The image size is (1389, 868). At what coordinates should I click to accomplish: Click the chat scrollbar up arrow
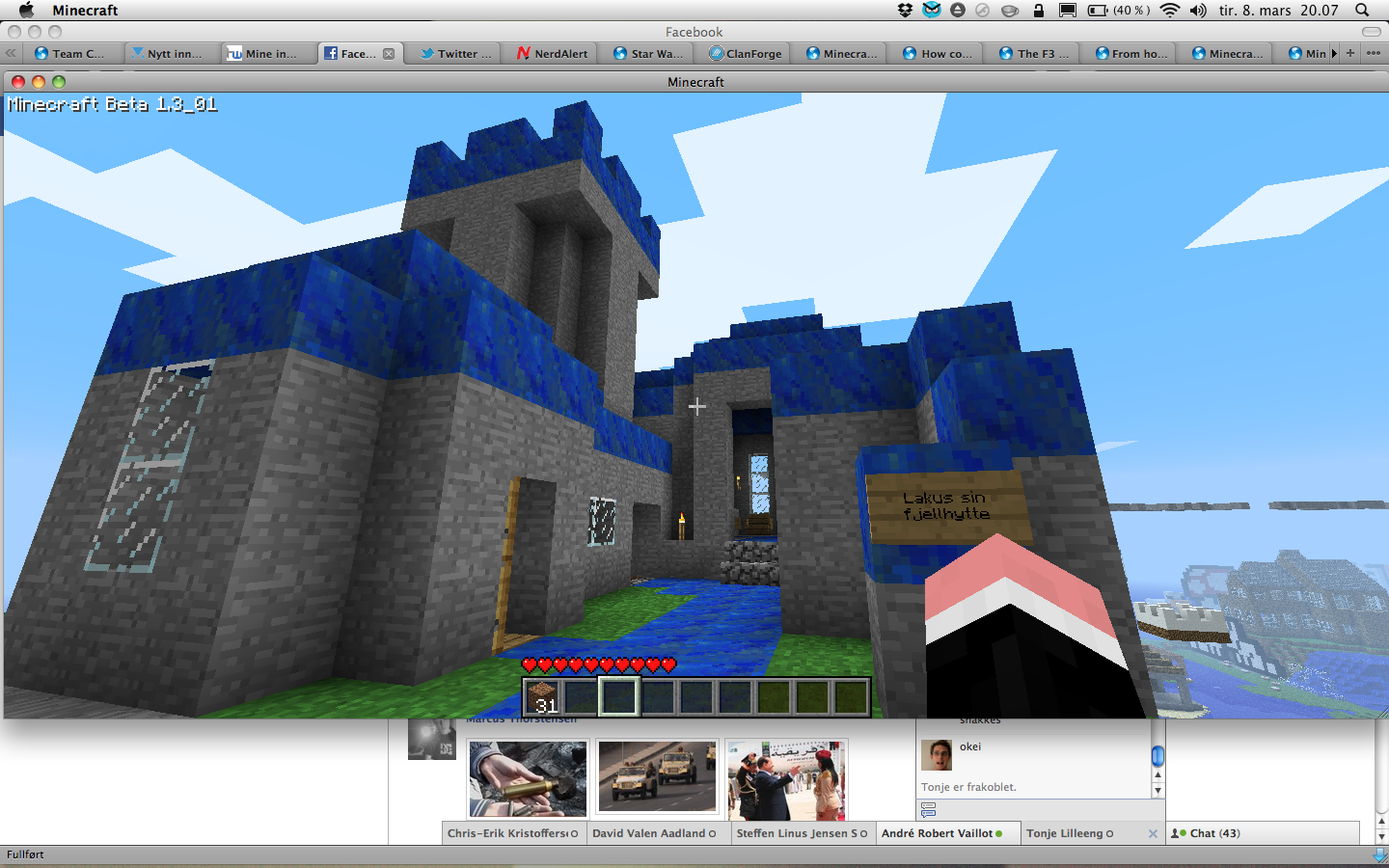(x=1157, y=775)
